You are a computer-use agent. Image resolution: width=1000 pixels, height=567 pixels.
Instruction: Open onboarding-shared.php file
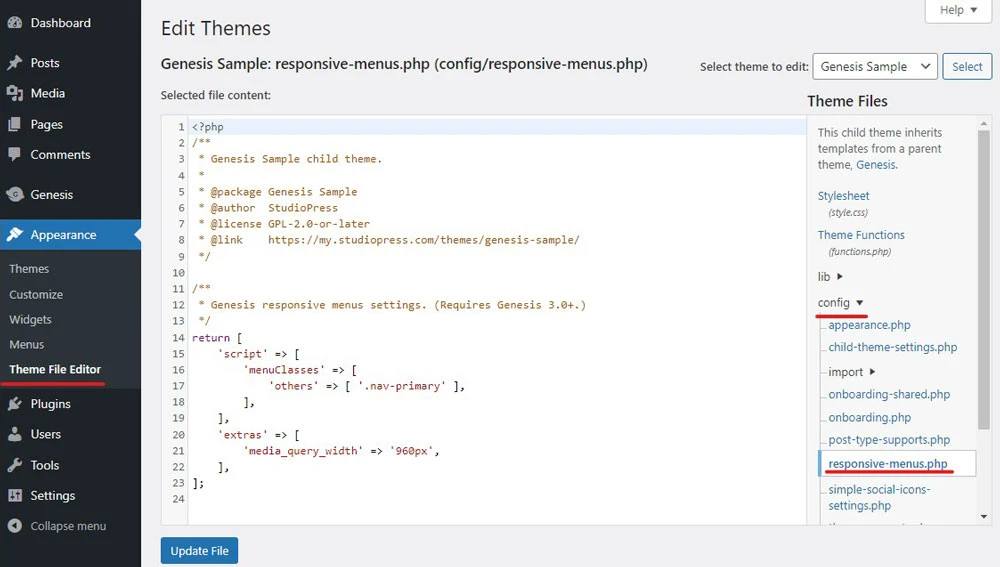[x=889, y=394]
